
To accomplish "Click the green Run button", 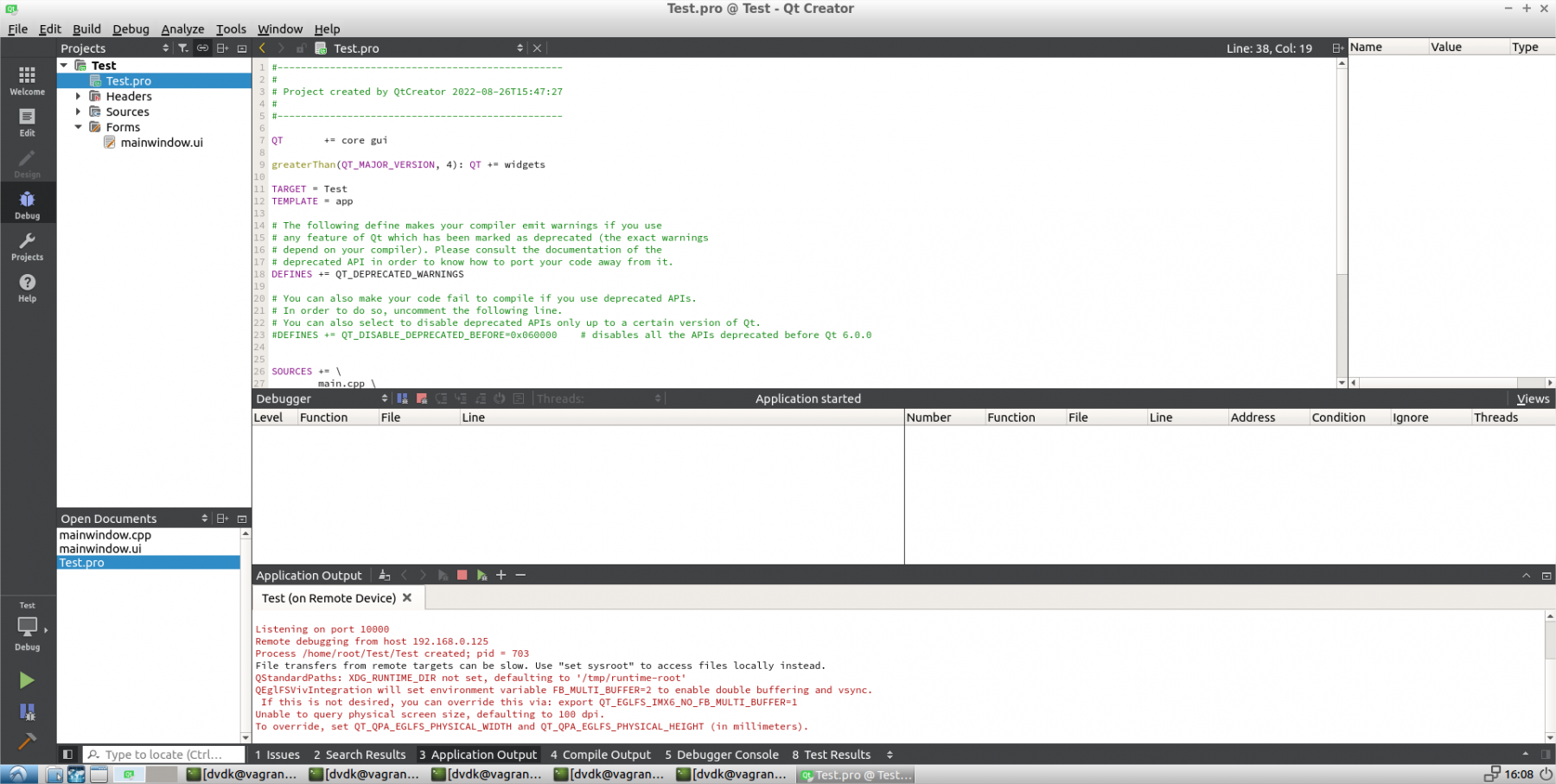I will pyautogui.click(x=27, y=680).
